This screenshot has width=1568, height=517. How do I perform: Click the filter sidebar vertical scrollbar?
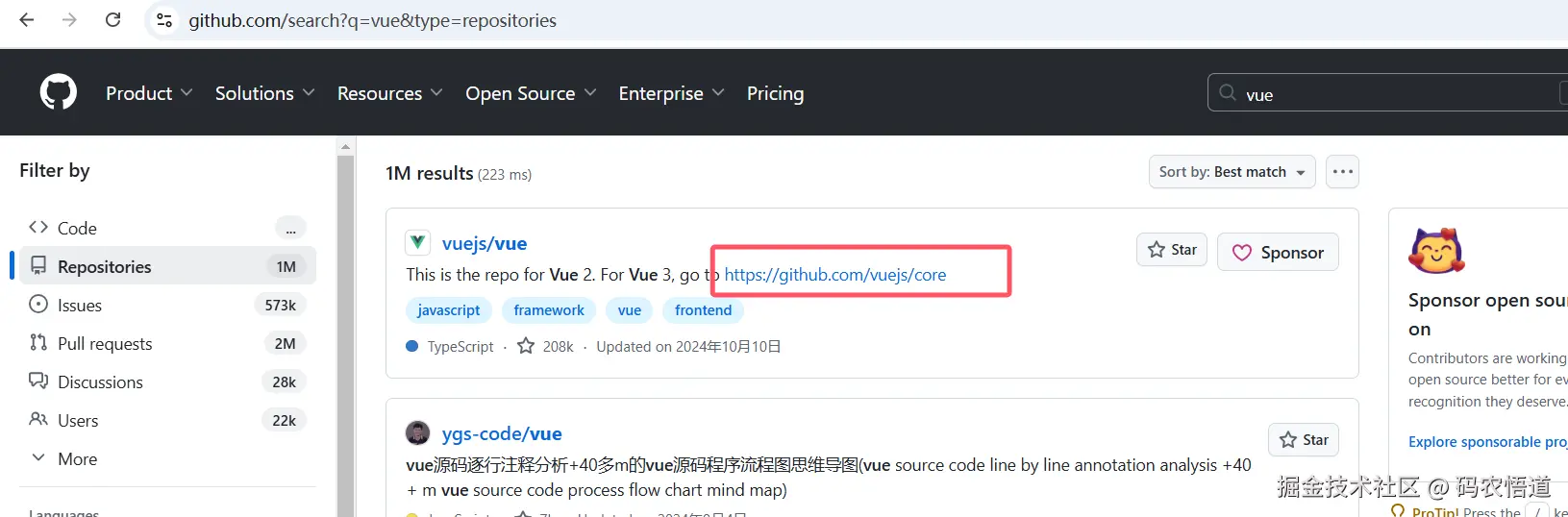tap(345, 336)
